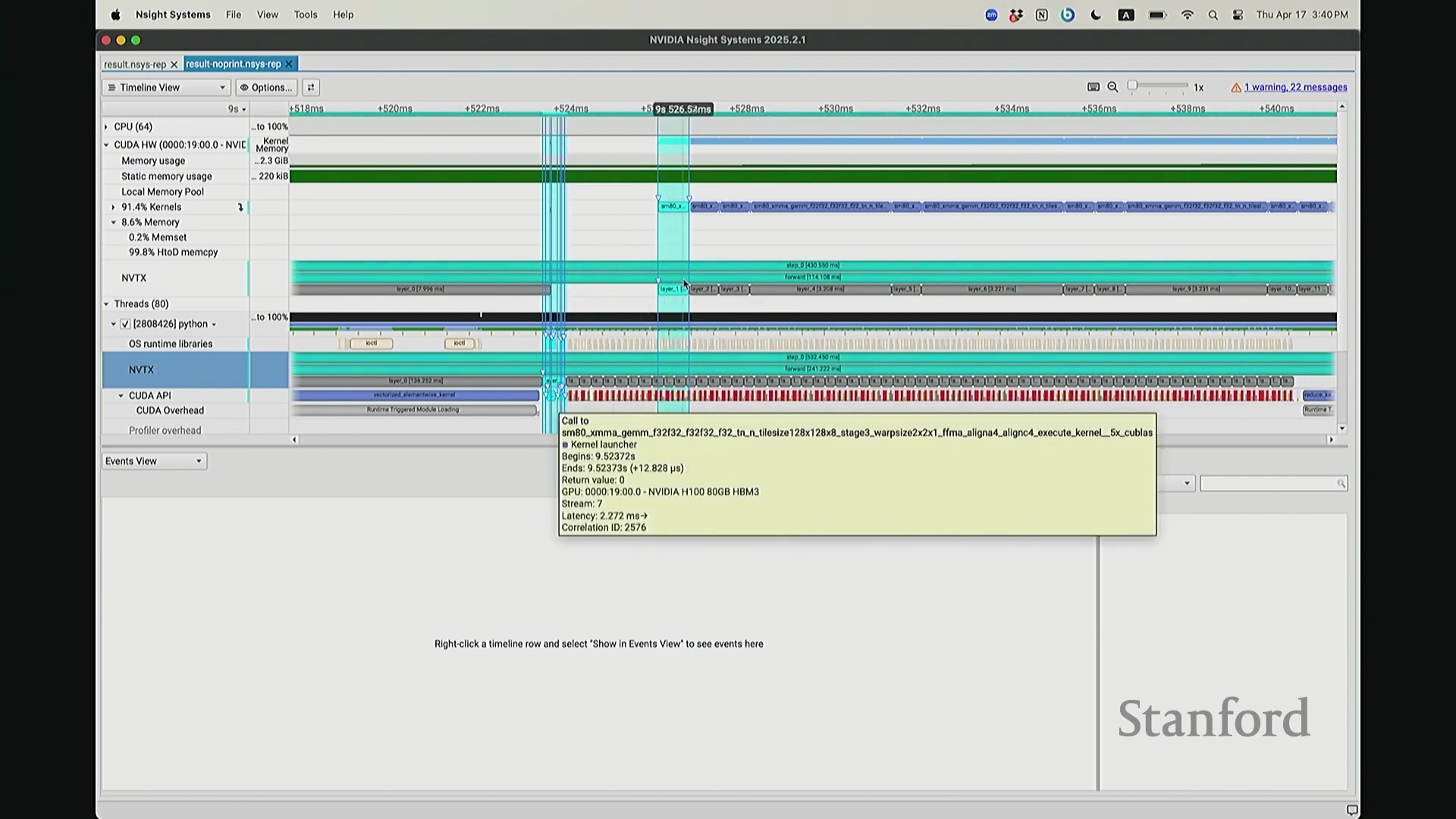Expand the 91.4% Kernels row

coord(114,207)
